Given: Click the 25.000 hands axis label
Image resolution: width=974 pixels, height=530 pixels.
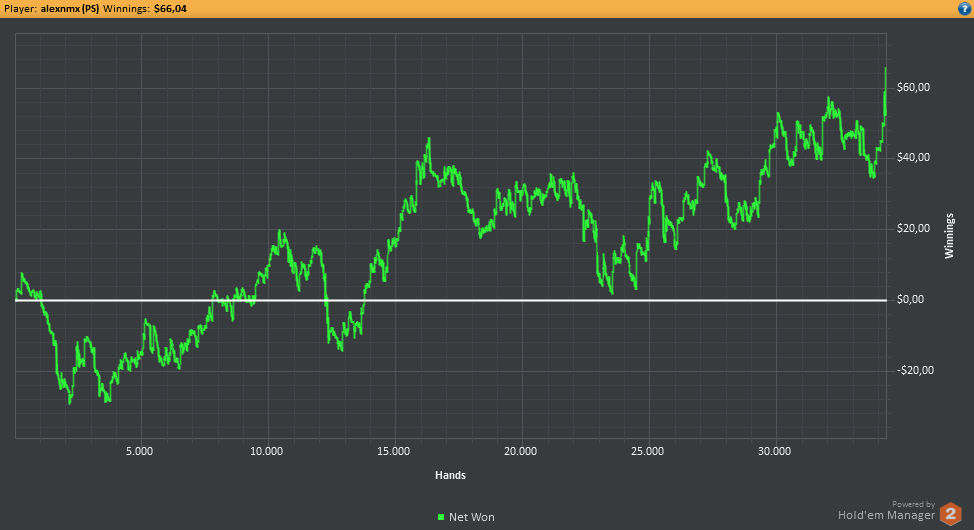Looking at the screenshot, I should pyautogui.click(x=647, y=451).
